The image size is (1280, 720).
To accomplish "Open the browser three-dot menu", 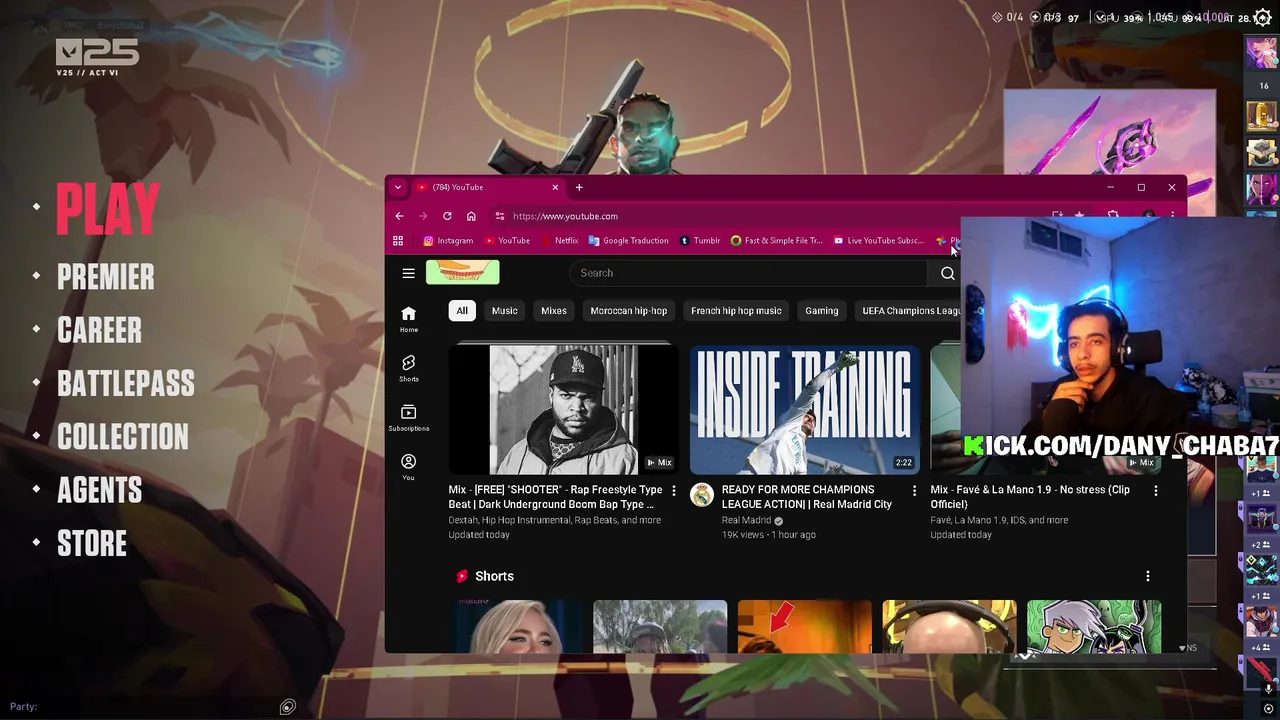I will click(x=1172, y=216).
